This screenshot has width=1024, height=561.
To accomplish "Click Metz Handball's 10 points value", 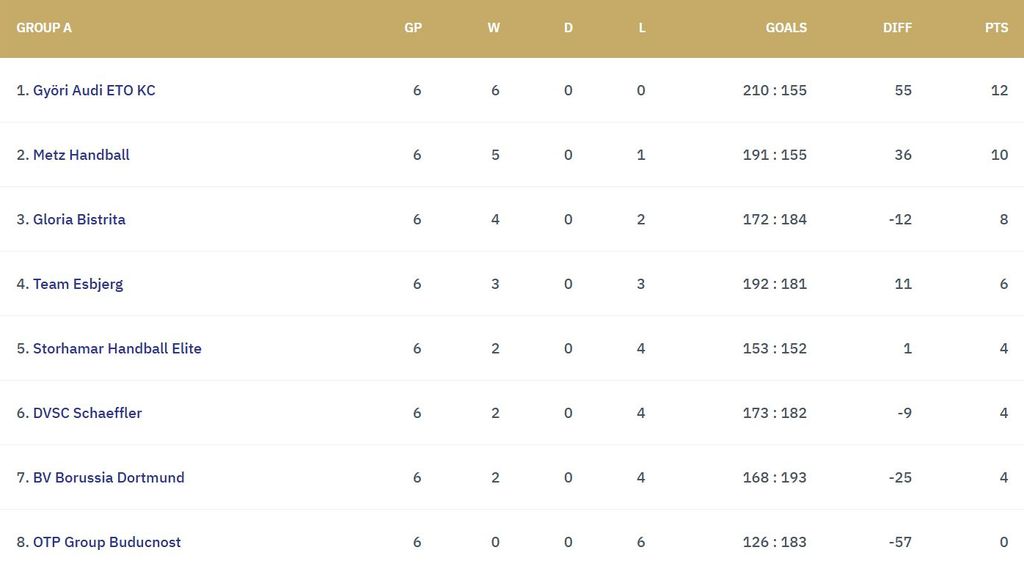I will (x=999, y=155).
